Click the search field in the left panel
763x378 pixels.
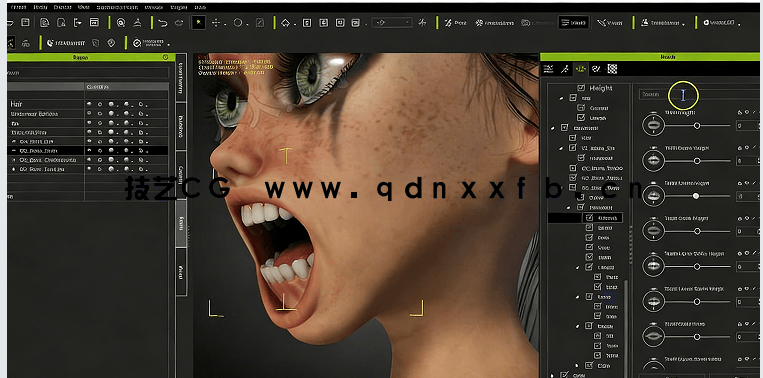pos(88,73)
